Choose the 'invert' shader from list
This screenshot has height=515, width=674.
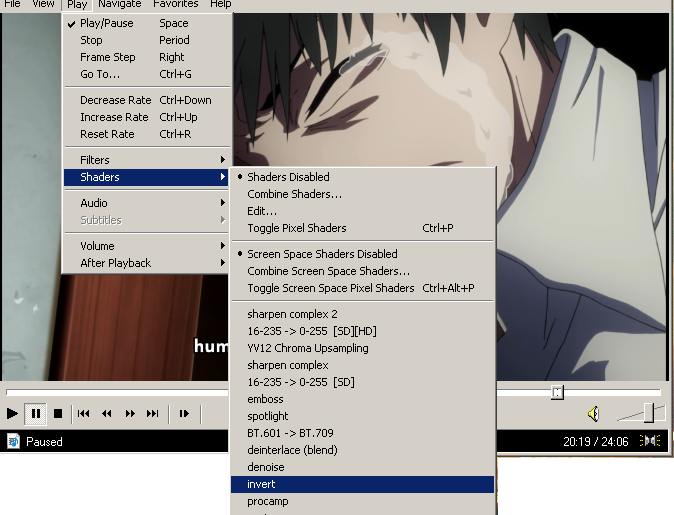(x=262, y=484)
